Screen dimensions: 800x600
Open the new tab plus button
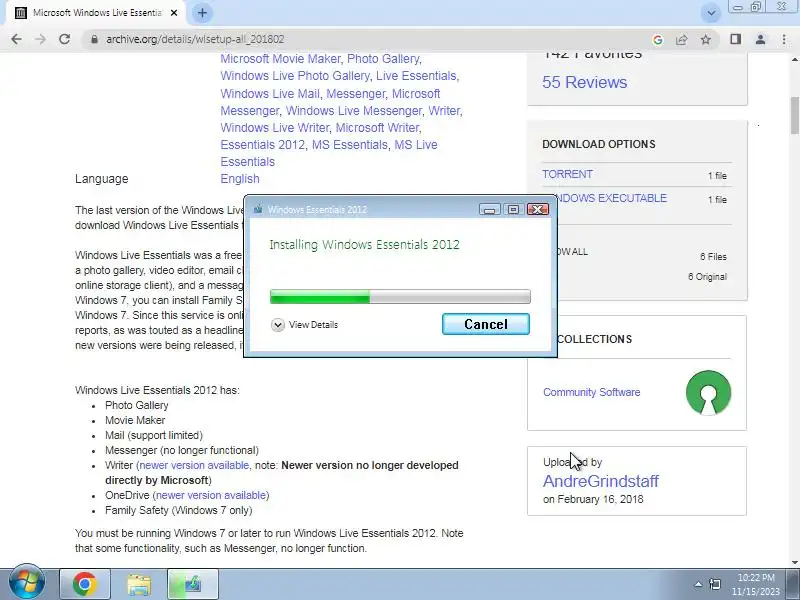[x=202, y=13]
